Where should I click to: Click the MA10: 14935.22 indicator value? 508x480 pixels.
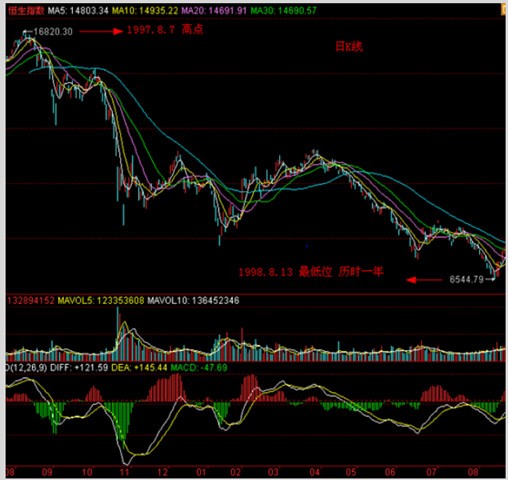(145, 11)
